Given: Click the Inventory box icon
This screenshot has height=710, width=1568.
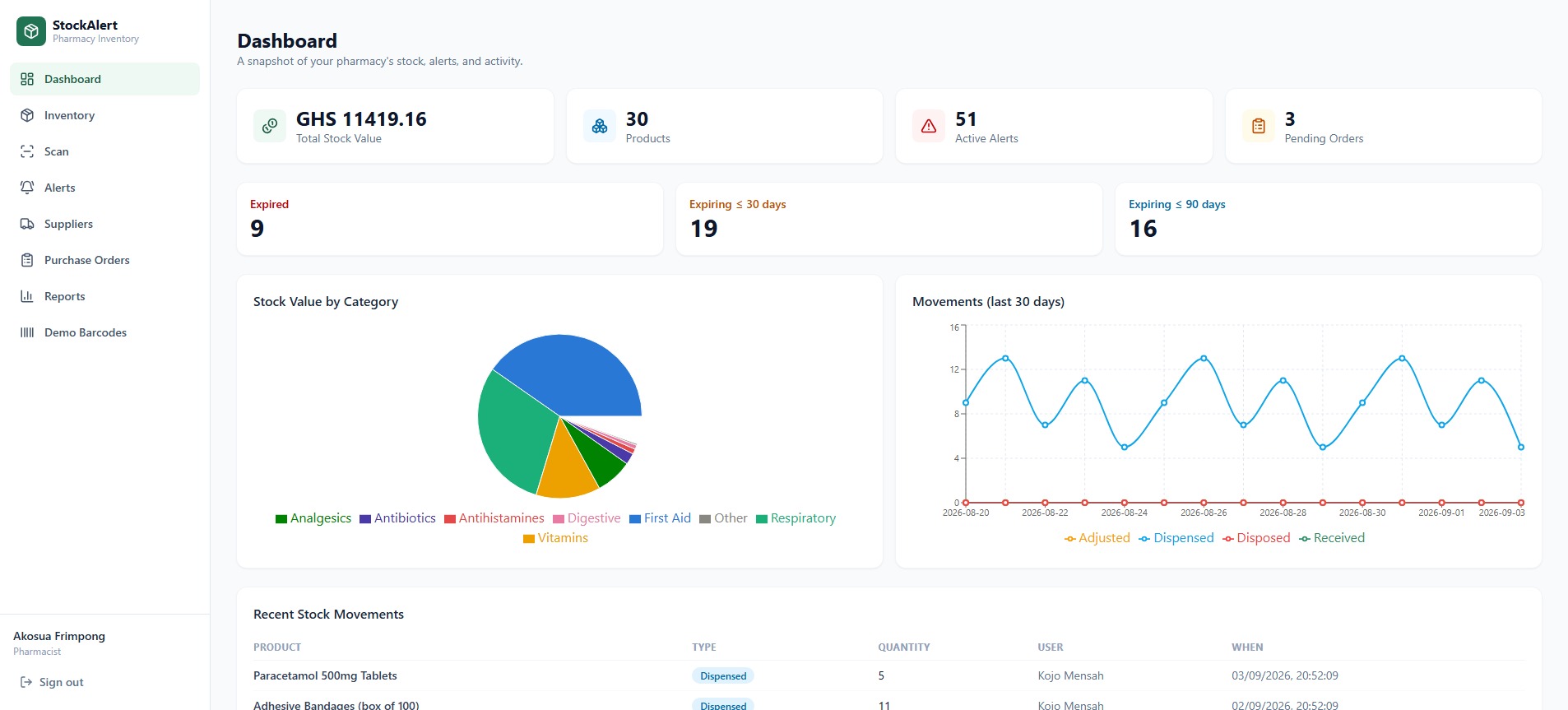Looking at the screenshot, I should point(27,115).
